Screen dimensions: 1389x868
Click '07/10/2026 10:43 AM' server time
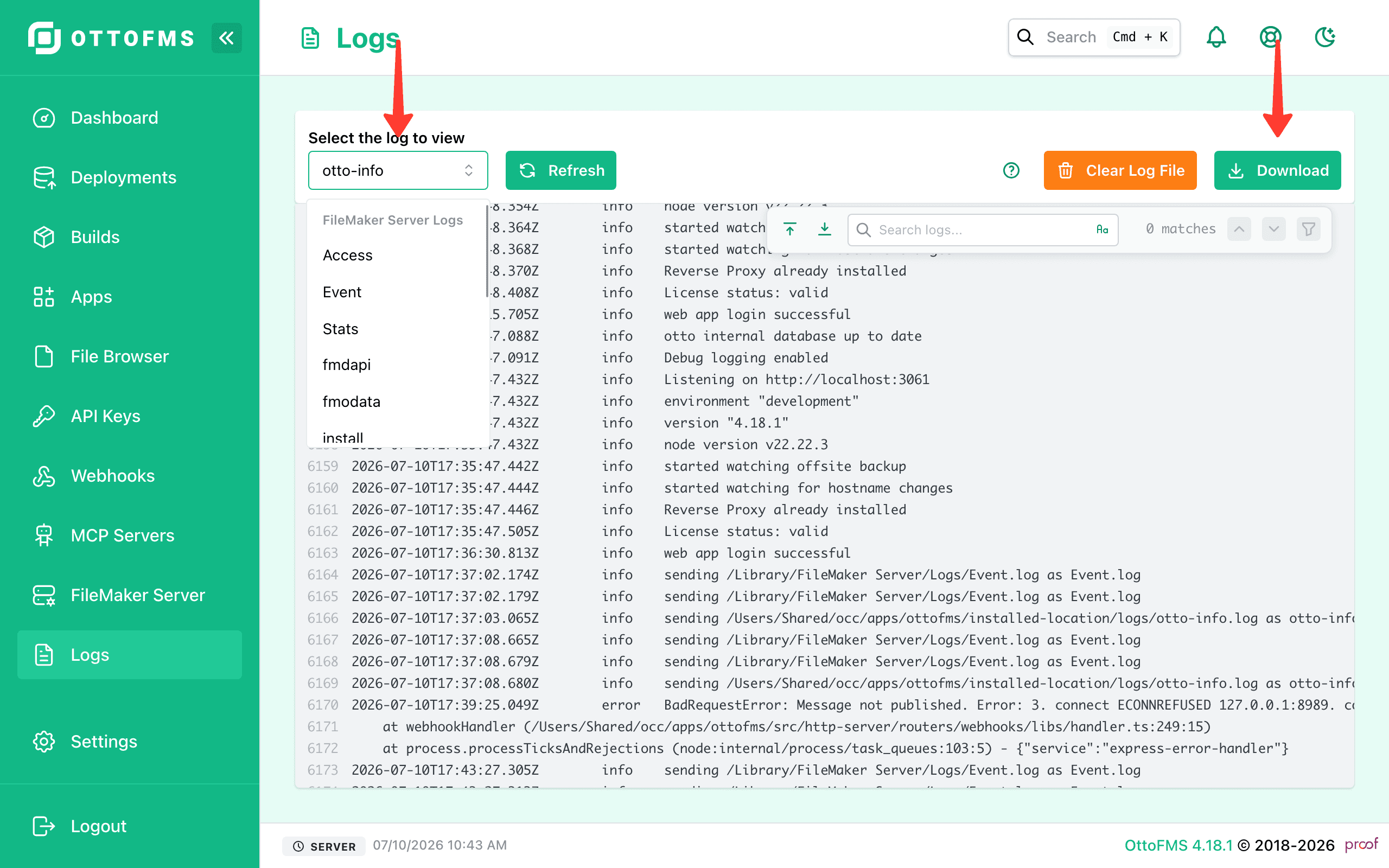(439, 845)
